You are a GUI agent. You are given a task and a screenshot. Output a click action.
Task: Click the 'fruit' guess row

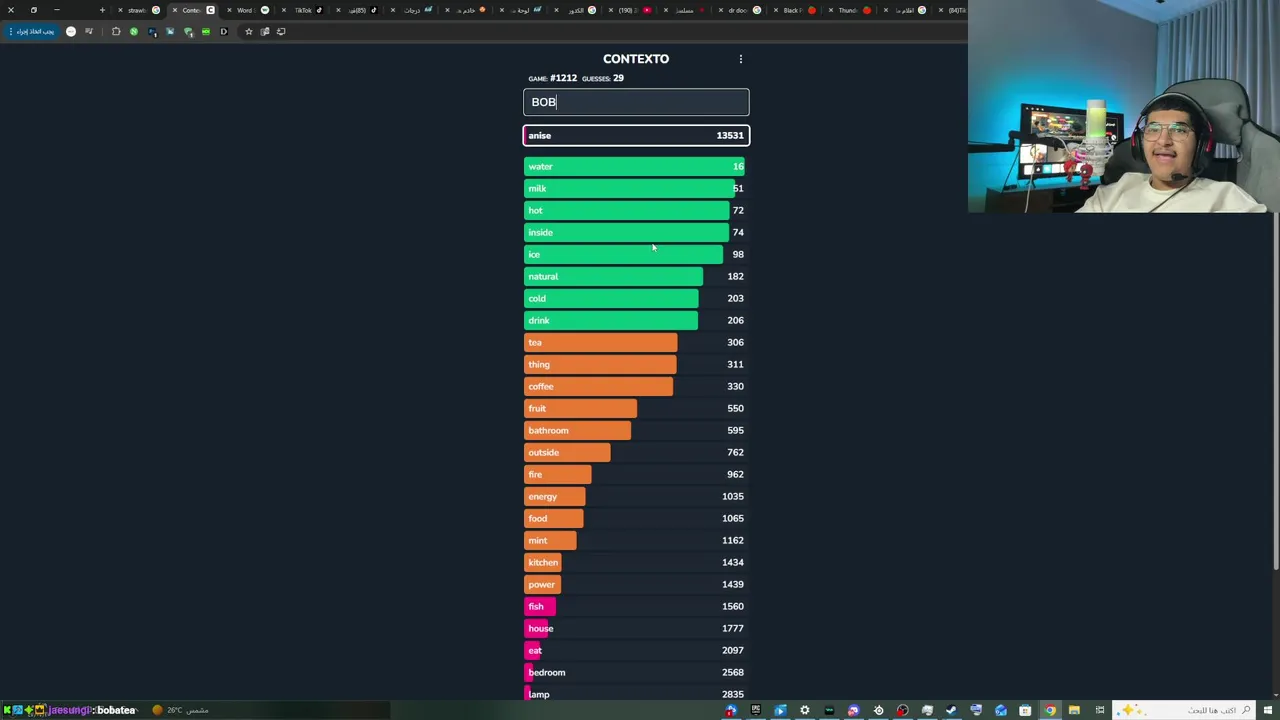tap(636, 409)
